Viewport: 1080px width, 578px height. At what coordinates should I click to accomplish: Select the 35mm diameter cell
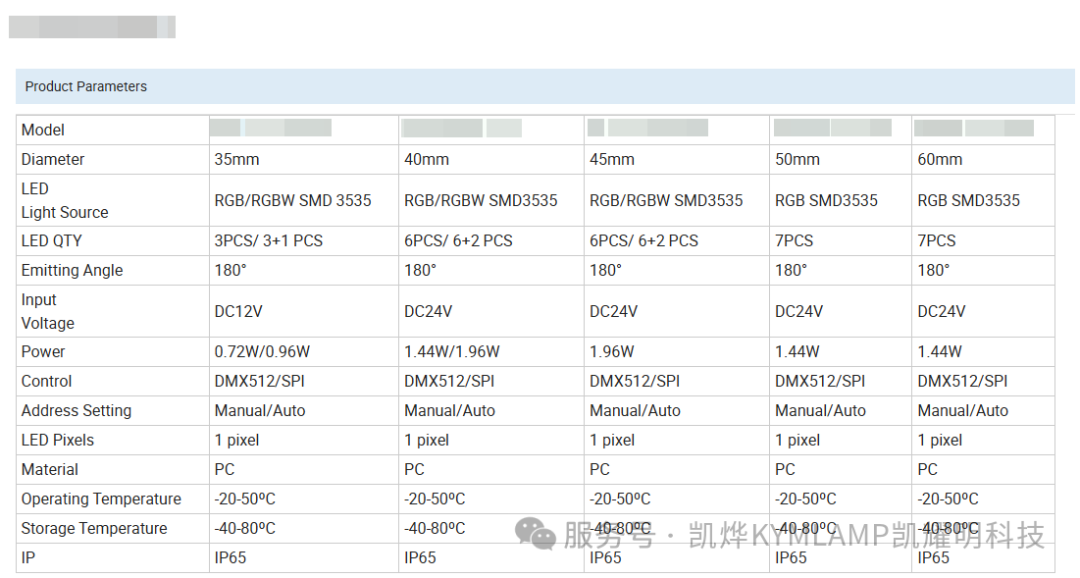pyautogui.click(x=304, y=159)
